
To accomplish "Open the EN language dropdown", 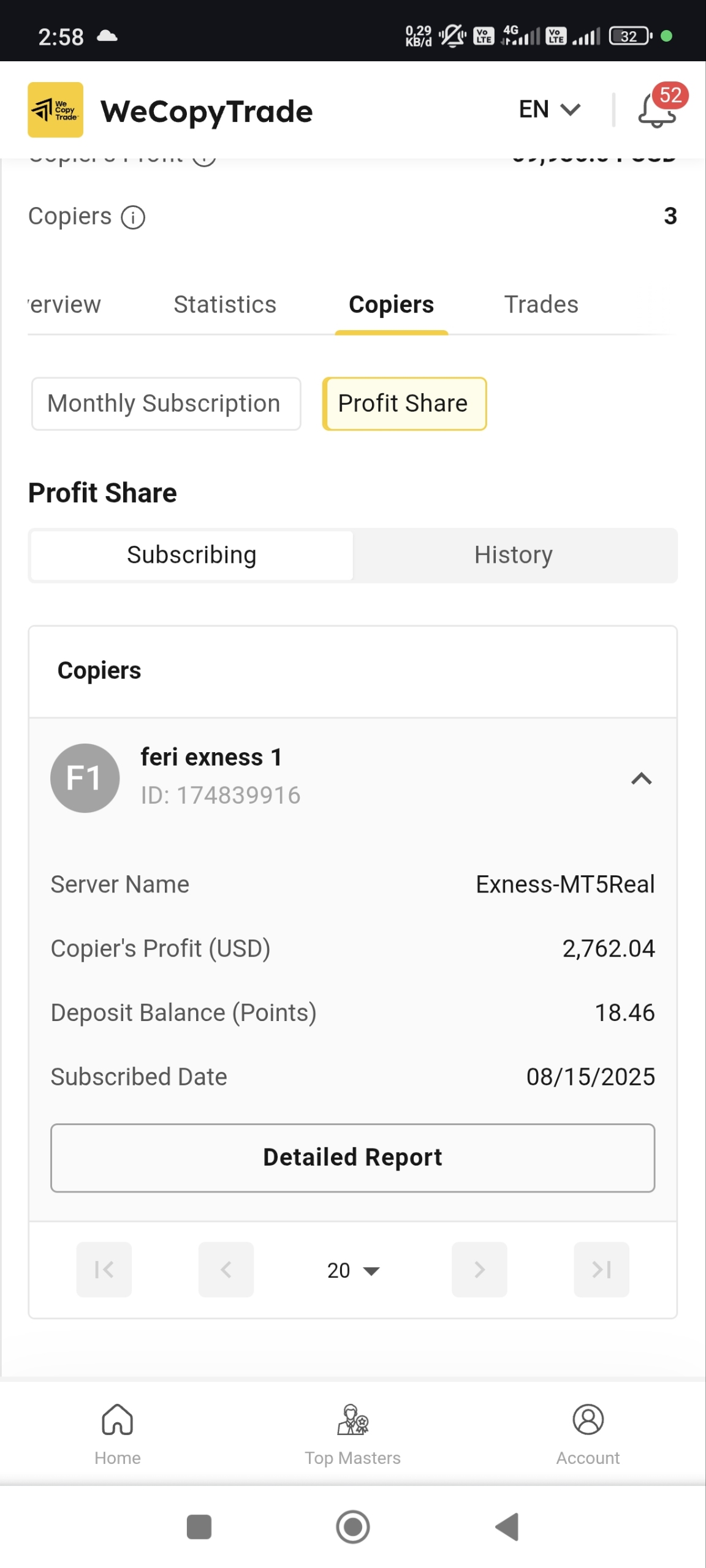I will coord(549,110).
